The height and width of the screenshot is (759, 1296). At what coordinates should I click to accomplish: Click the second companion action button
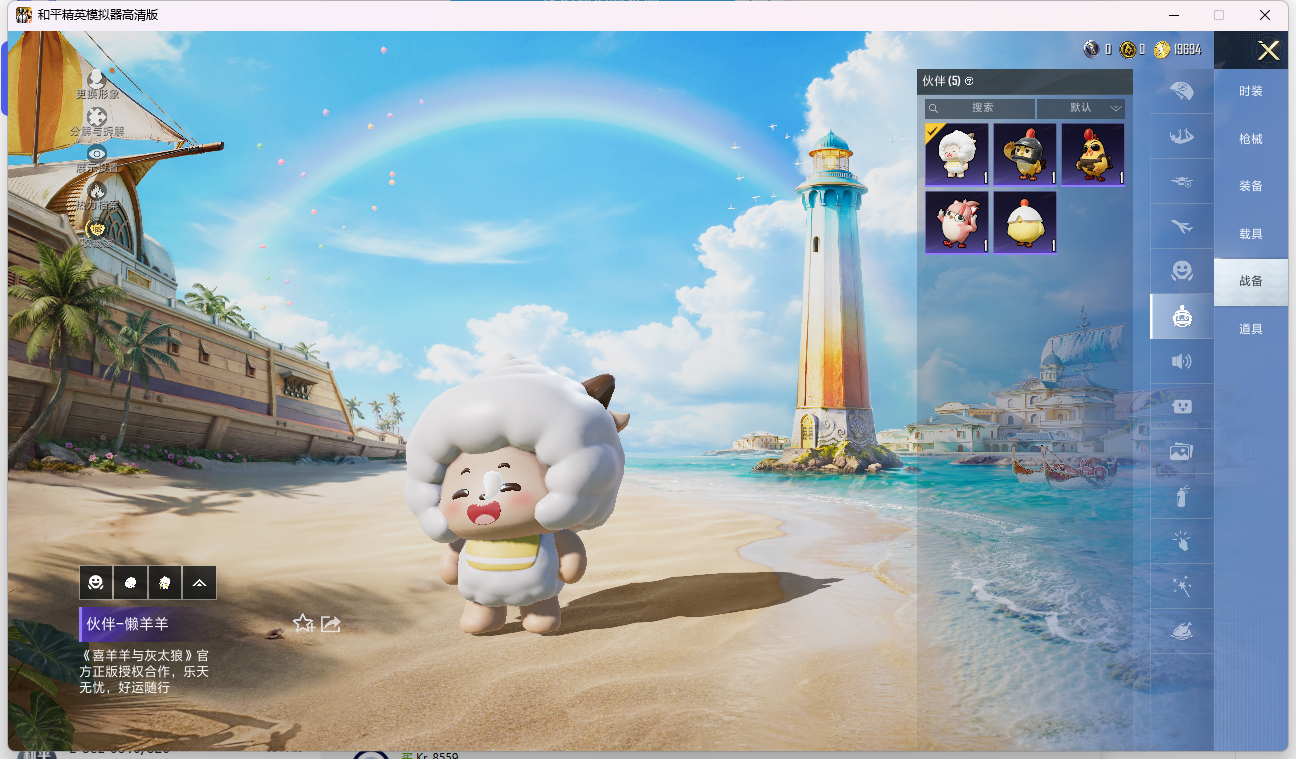click(x=130, y=582)
